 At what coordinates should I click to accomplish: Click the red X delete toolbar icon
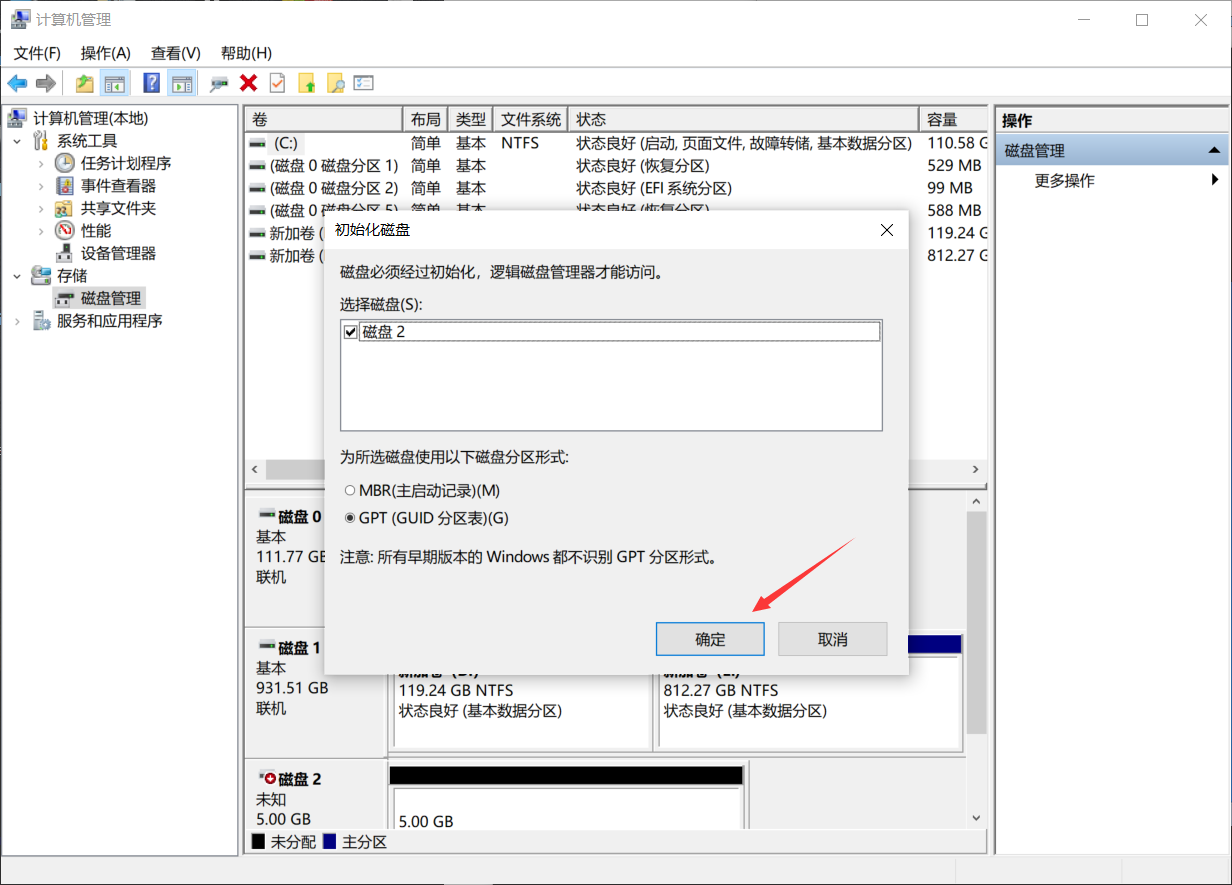[249, 84]
